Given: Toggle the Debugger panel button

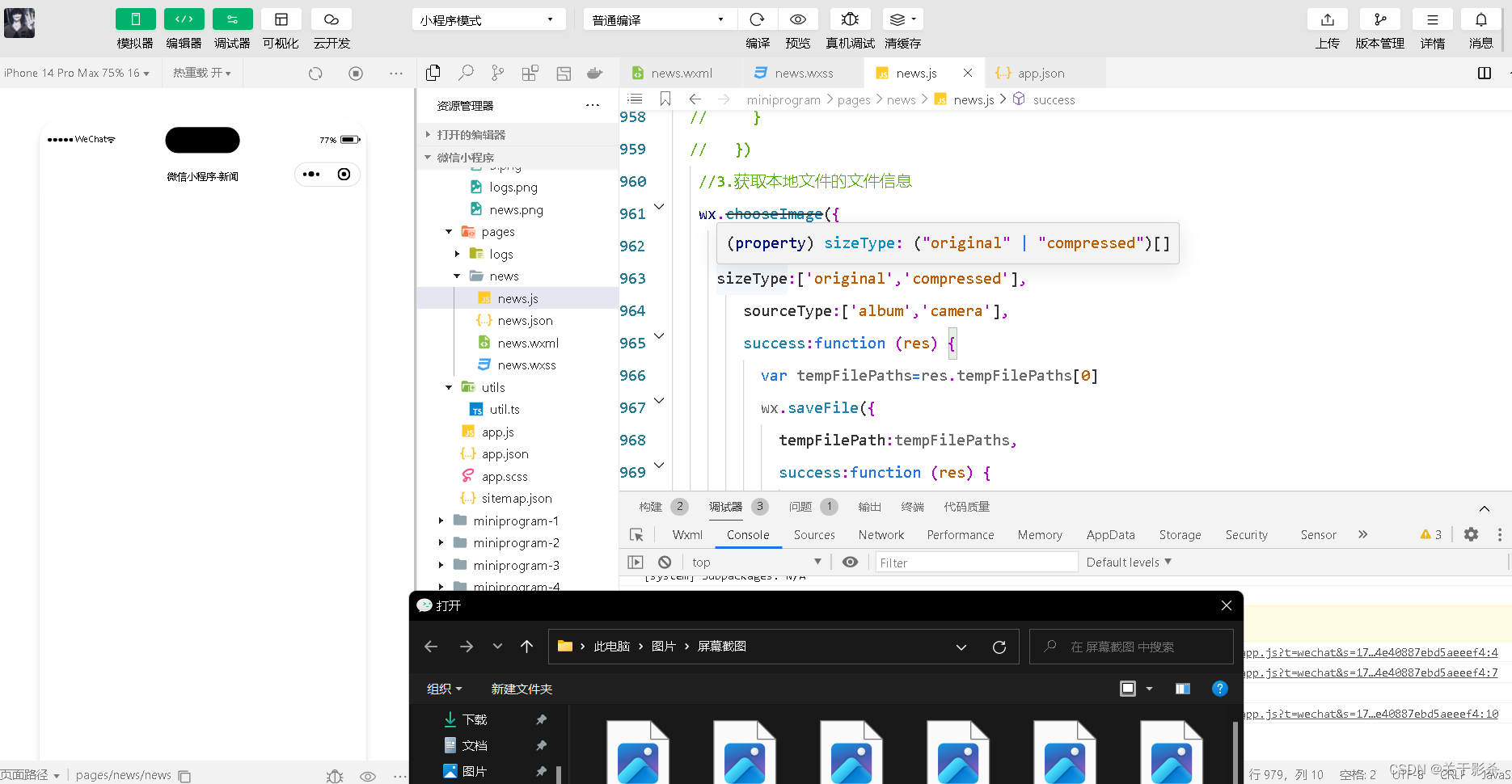Looking at the screenshot, I should 232,19.
